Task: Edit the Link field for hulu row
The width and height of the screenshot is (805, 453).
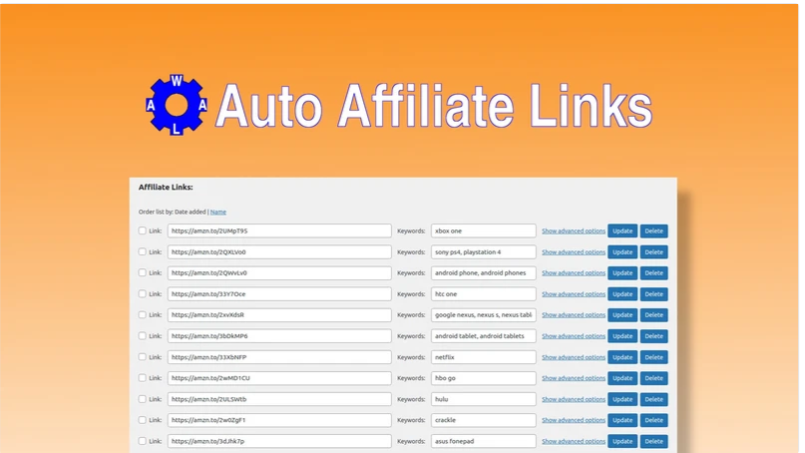Action: click(279, 399)
